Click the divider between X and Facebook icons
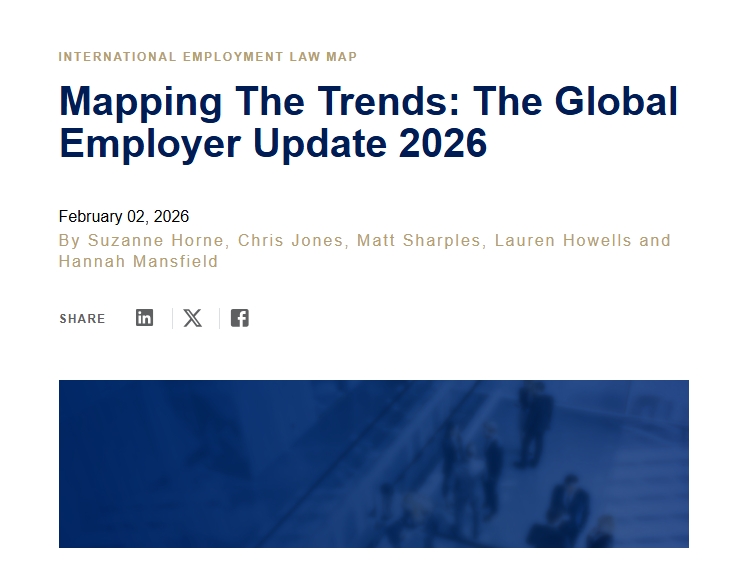Viewport: 749px width, 569px height. click(x=219, y=318)
